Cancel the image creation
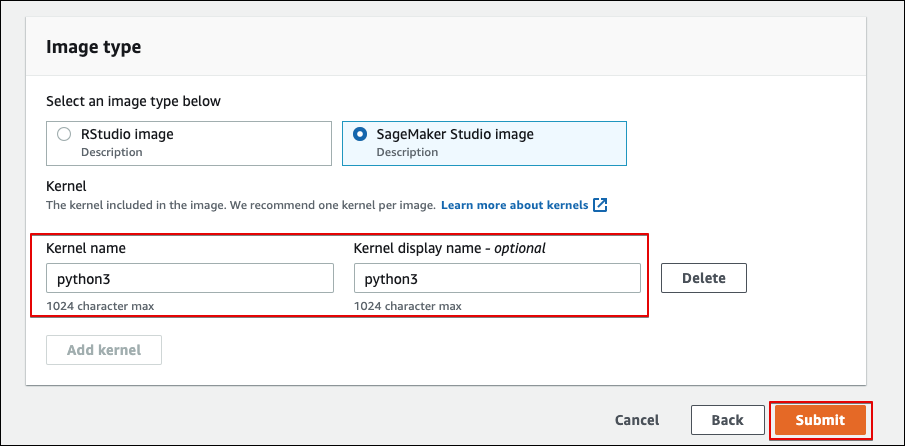This screenshot has height=446, width=905. point(637,420)
